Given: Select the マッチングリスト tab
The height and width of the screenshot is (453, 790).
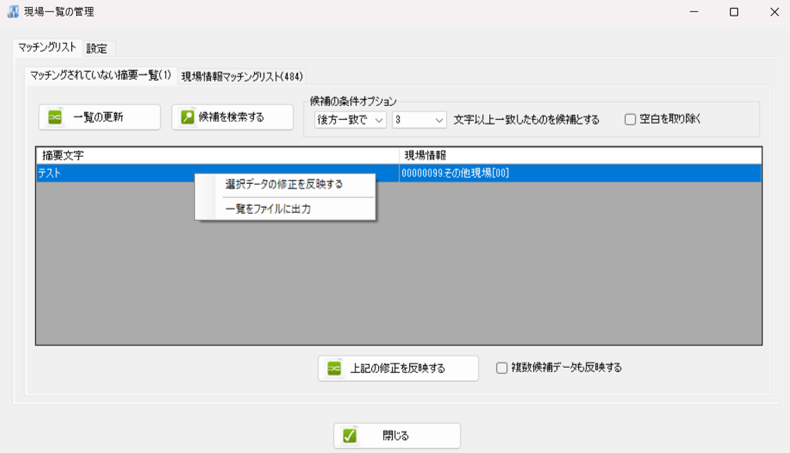Looking at the screenshot, I should (x=47, y=47).
